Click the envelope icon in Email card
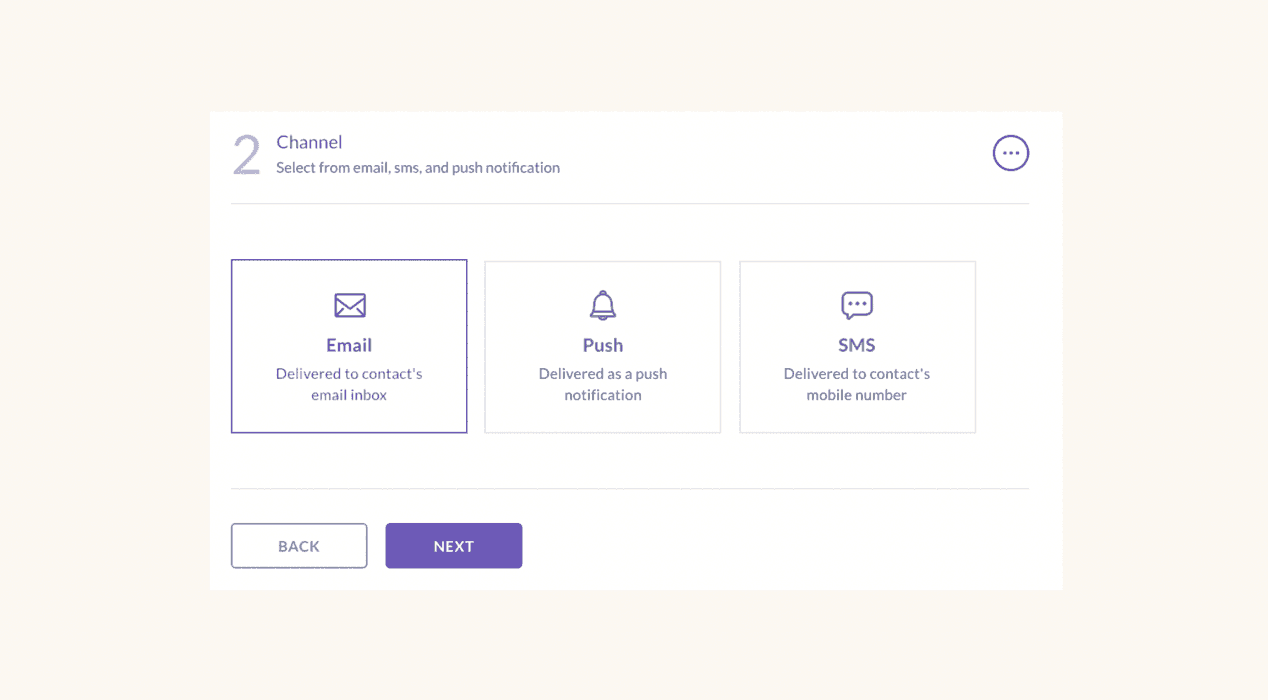Screen dimensions: 1268x700 tap(349, 305)
